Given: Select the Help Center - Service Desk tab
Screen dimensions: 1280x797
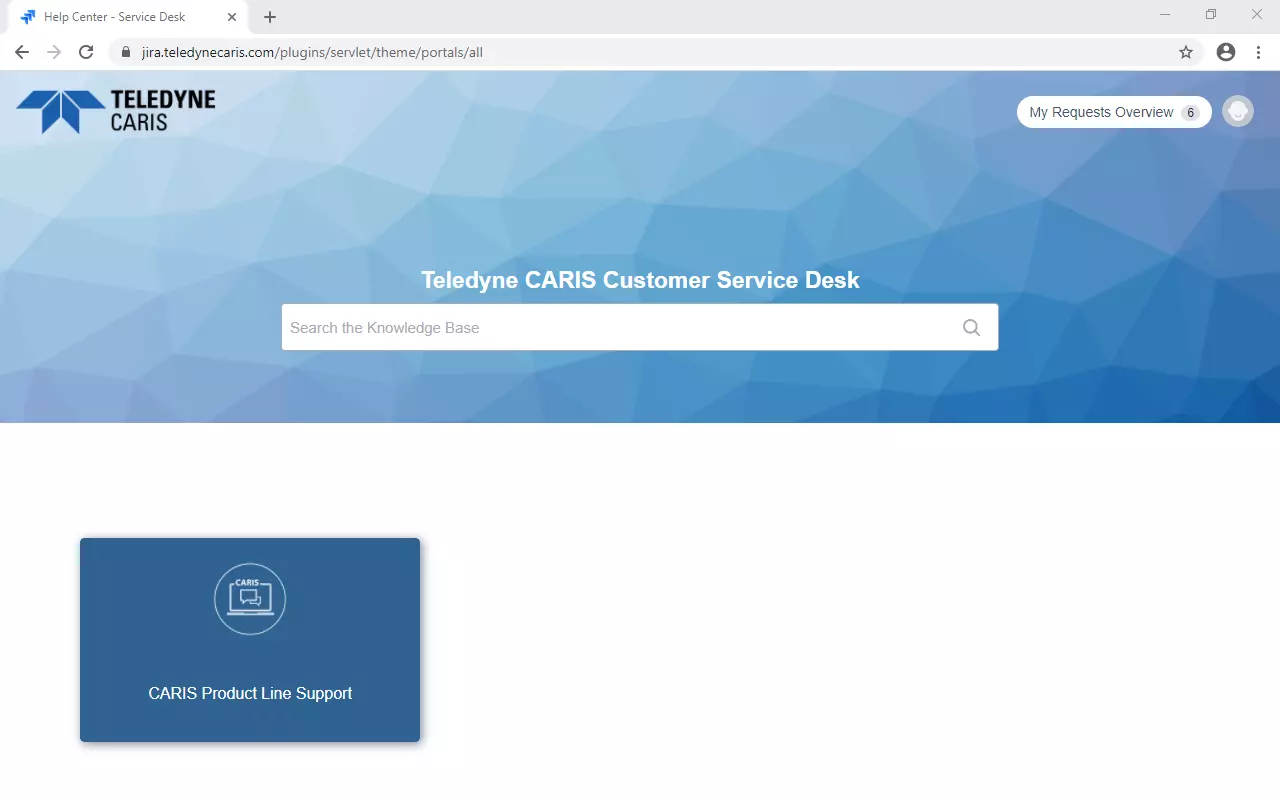Looking at the screenshot, I should click(x=120, y=16).
